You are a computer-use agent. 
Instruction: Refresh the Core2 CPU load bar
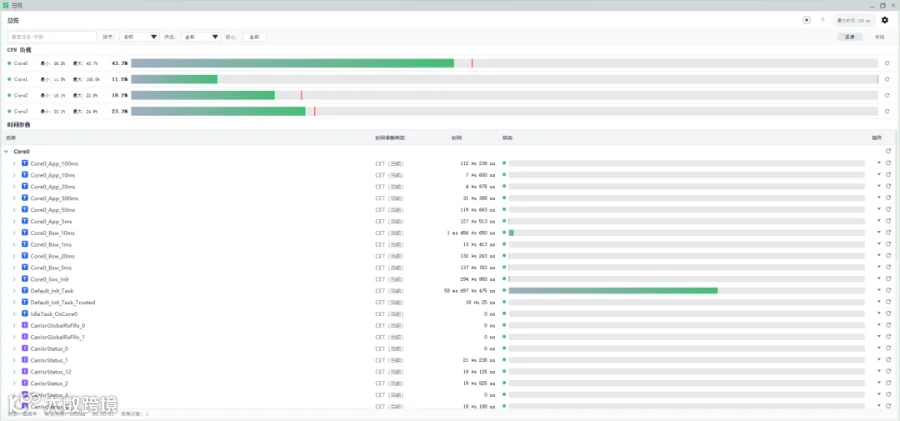click(887, 95)
